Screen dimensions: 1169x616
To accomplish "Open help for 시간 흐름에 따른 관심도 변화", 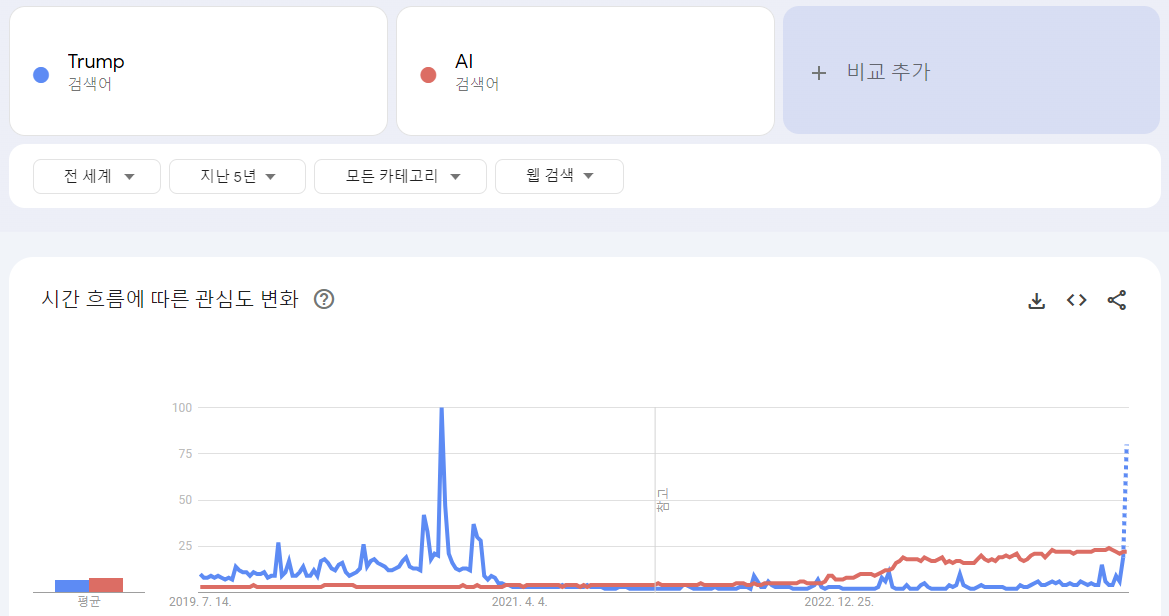I will 324,299.
